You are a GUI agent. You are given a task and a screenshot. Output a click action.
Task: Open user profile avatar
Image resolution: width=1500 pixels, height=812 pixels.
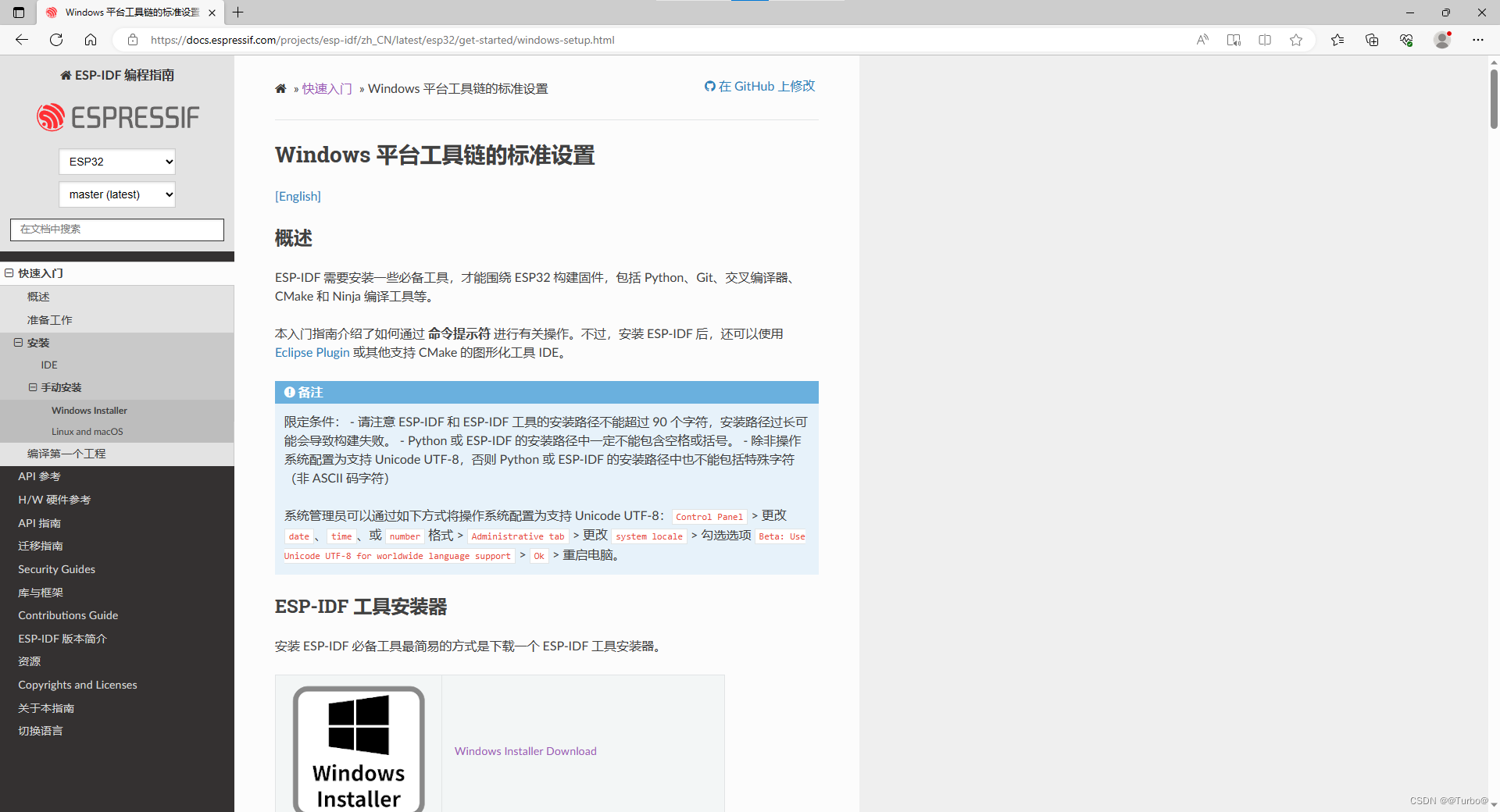pyautogui.click(x=1442, y=40)
